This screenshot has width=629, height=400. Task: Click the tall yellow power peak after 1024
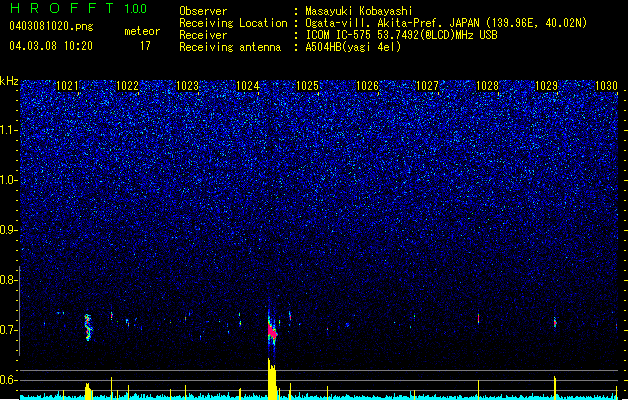[x=272, y=379]
